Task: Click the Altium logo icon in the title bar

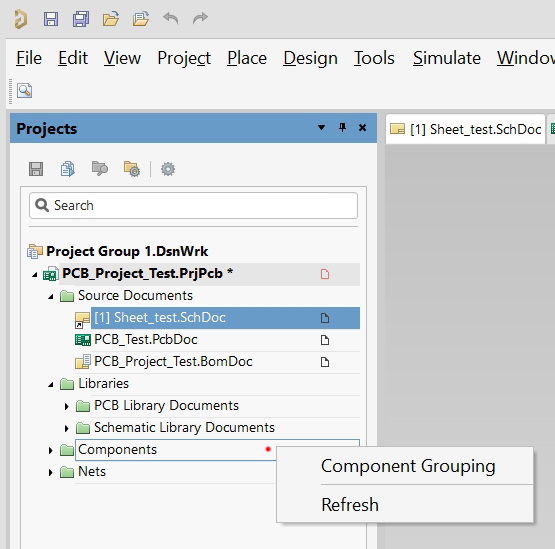Action: 21,19
